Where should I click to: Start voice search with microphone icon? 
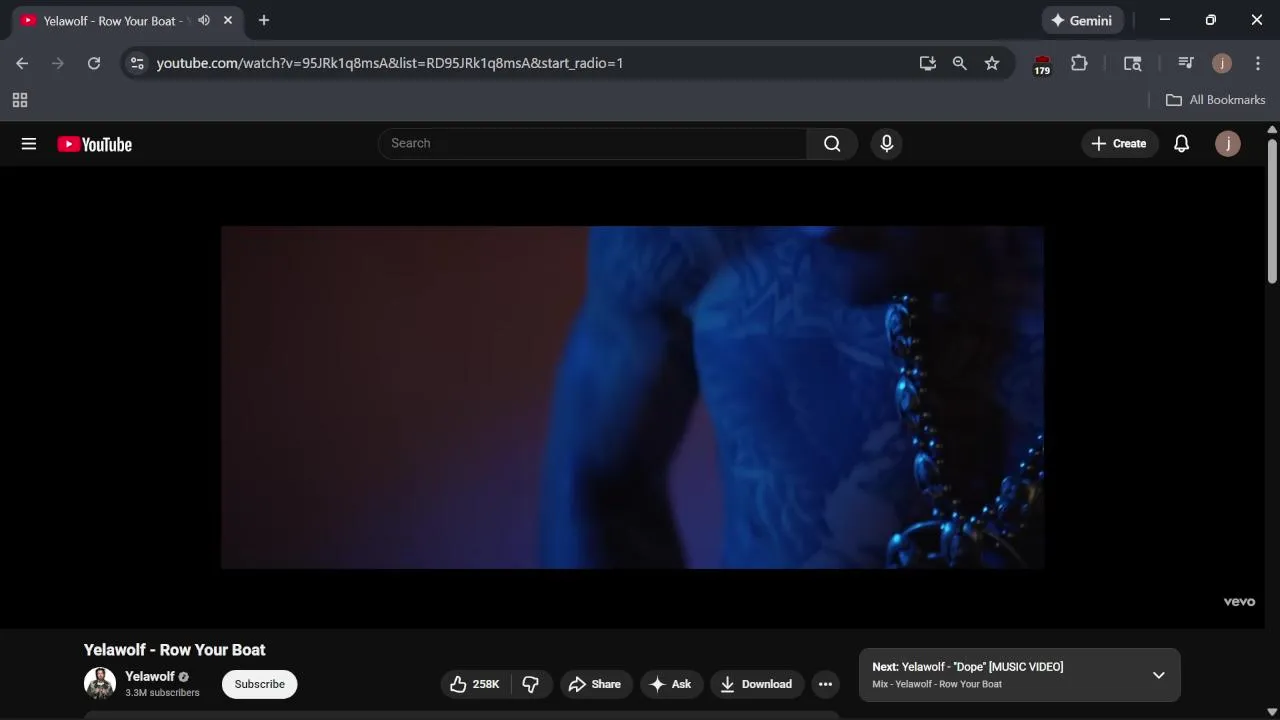tap(886, 144)
